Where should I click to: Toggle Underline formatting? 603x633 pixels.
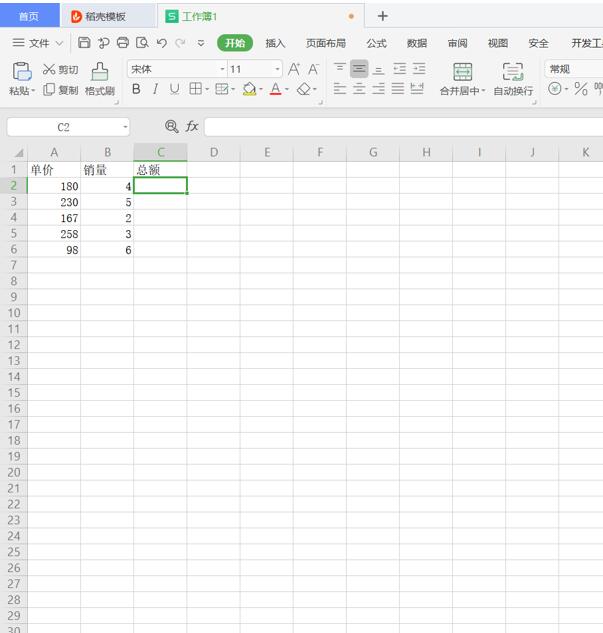[174, 89]
